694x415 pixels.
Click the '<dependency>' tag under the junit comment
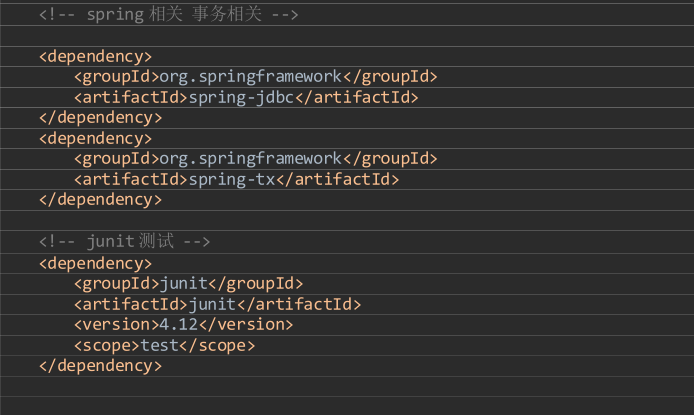[96, 264]
